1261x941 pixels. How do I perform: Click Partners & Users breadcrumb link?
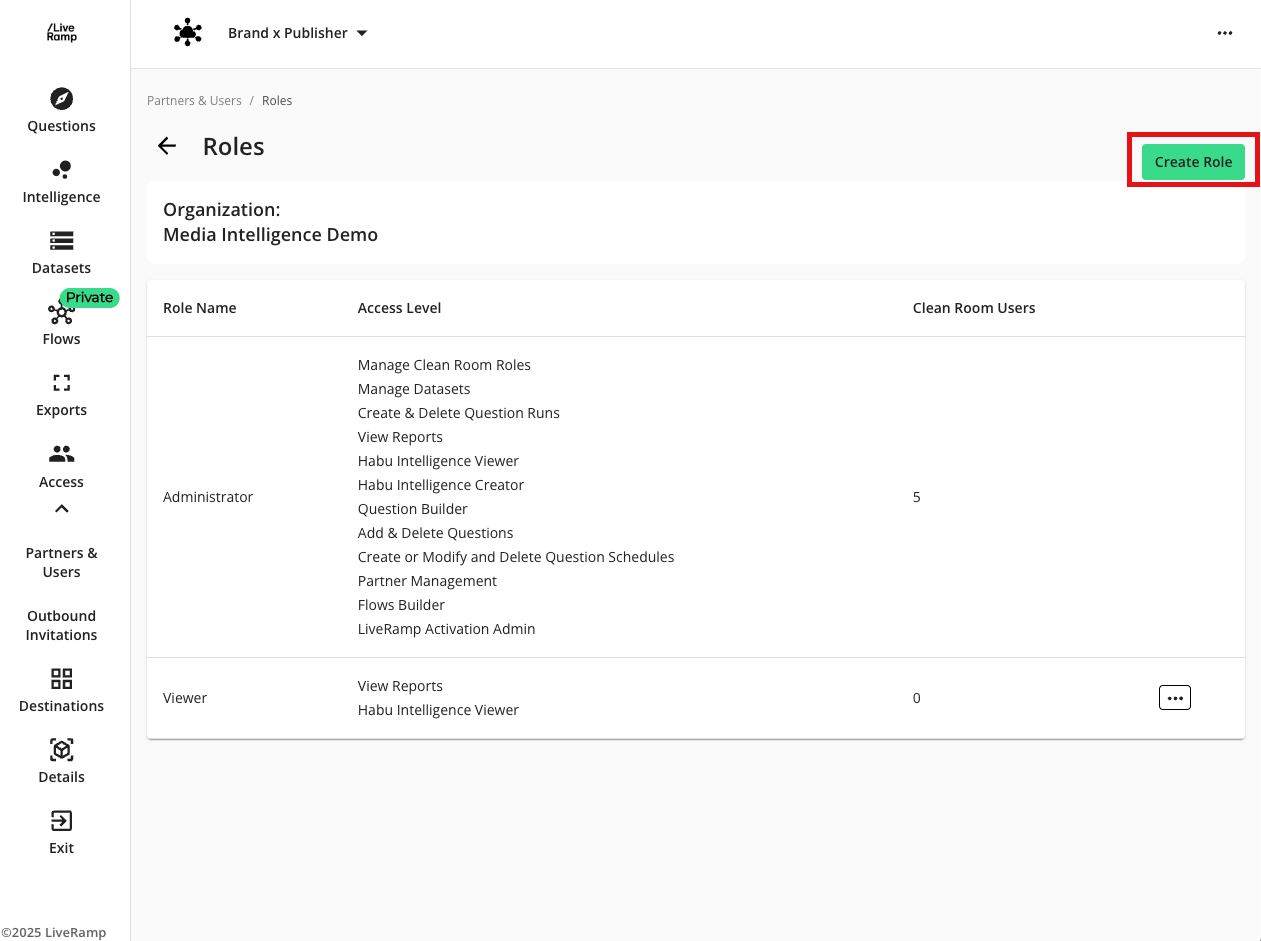coord(194,101)
